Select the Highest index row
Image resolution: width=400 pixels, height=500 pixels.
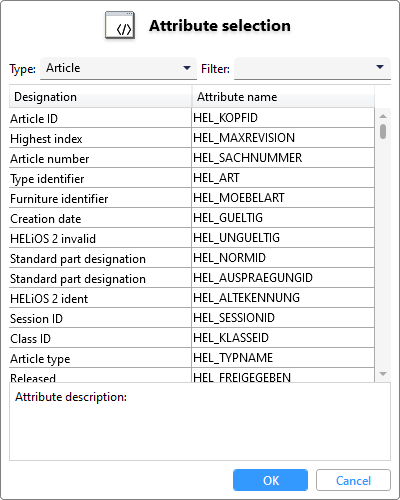[x=192, y=138]
